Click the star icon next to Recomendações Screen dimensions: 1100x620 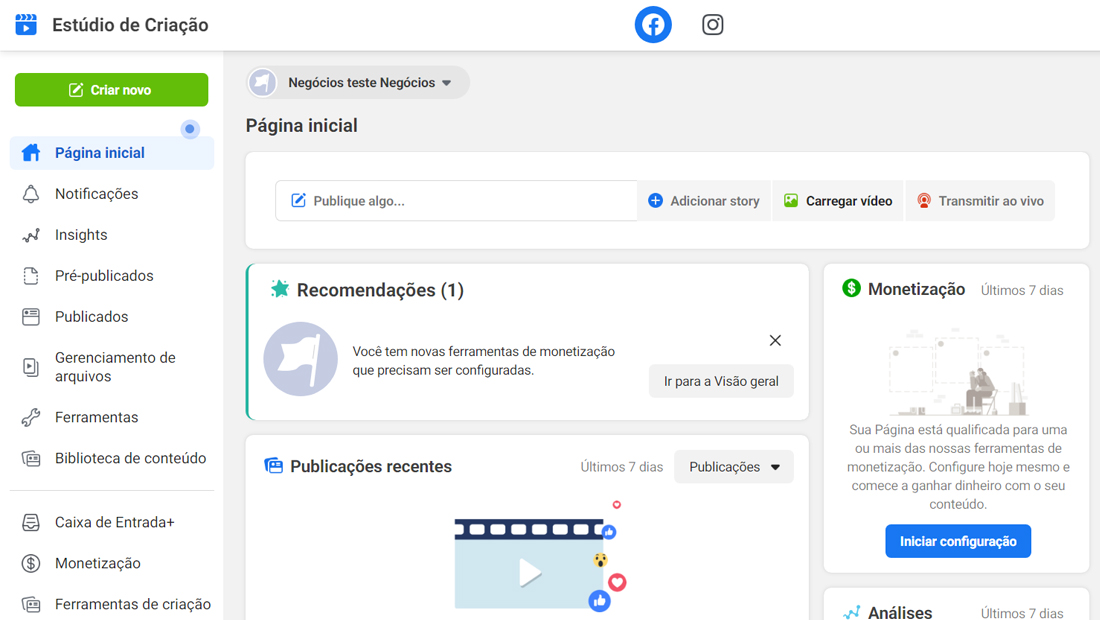pyautogui.click(x=280, y=289)
